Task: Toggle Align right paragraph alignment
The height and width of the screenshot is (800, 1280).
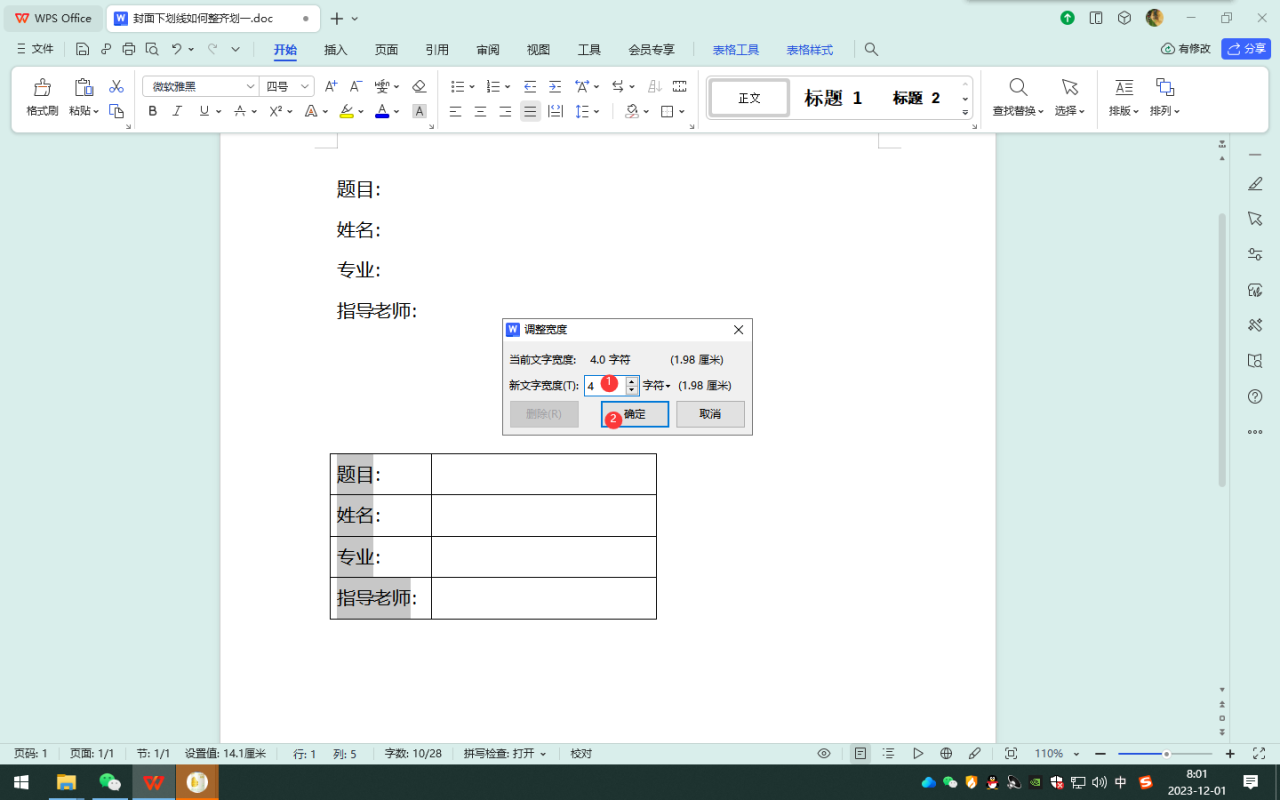Action: click(505, 111)
